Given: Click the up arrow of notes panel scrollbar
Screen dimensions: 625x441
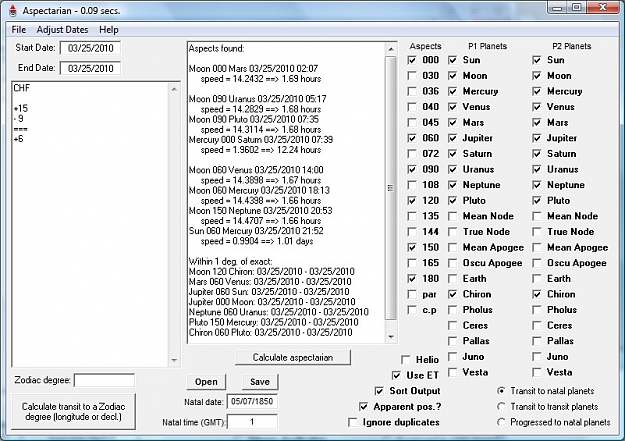Looking at the screenshot, I should [x=174, y=89].
